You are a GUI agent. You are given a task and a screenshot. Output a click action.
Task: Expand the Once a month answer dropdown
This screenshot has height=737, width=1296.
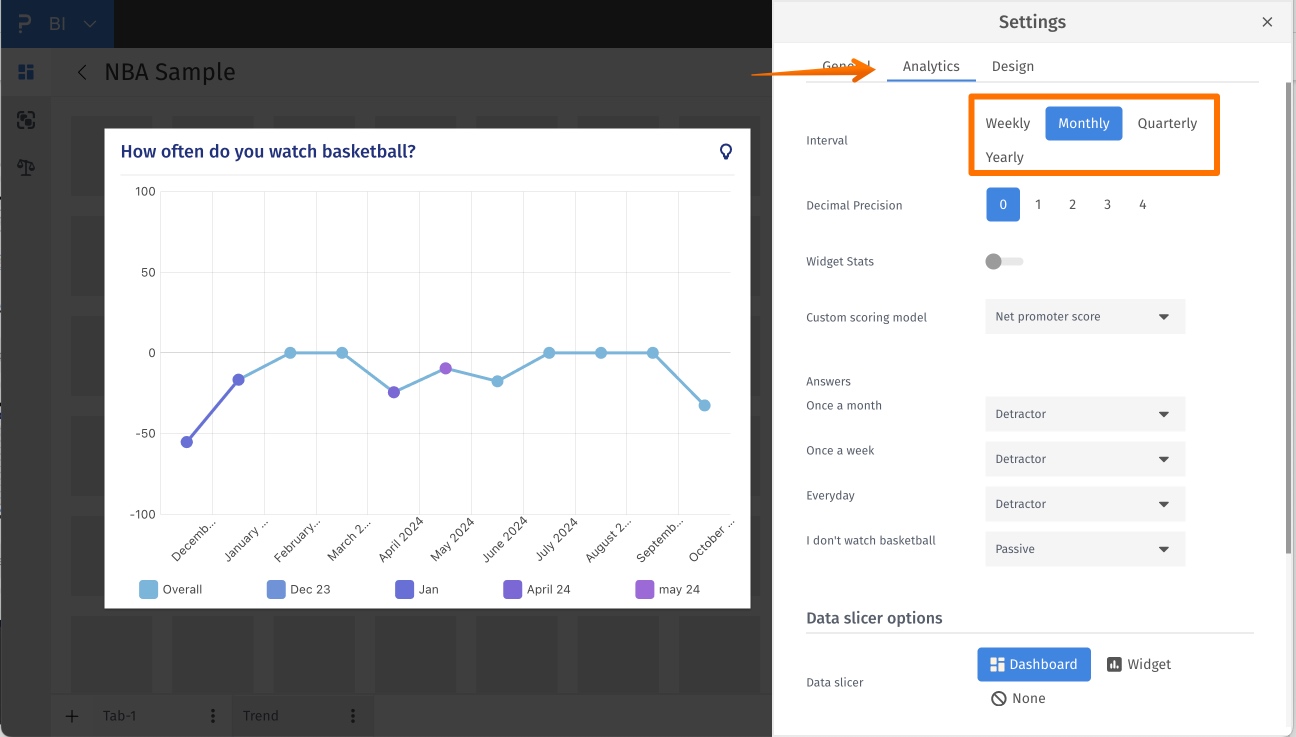click(x=1084, y=414)
